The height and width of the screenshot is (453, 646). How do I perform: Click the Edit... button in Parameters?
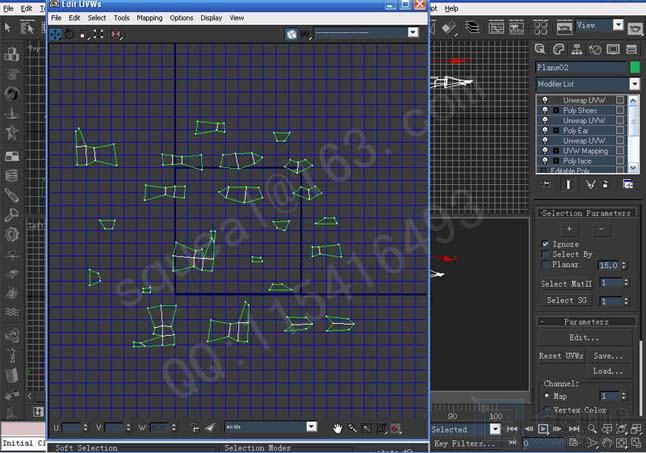point(584,338)
